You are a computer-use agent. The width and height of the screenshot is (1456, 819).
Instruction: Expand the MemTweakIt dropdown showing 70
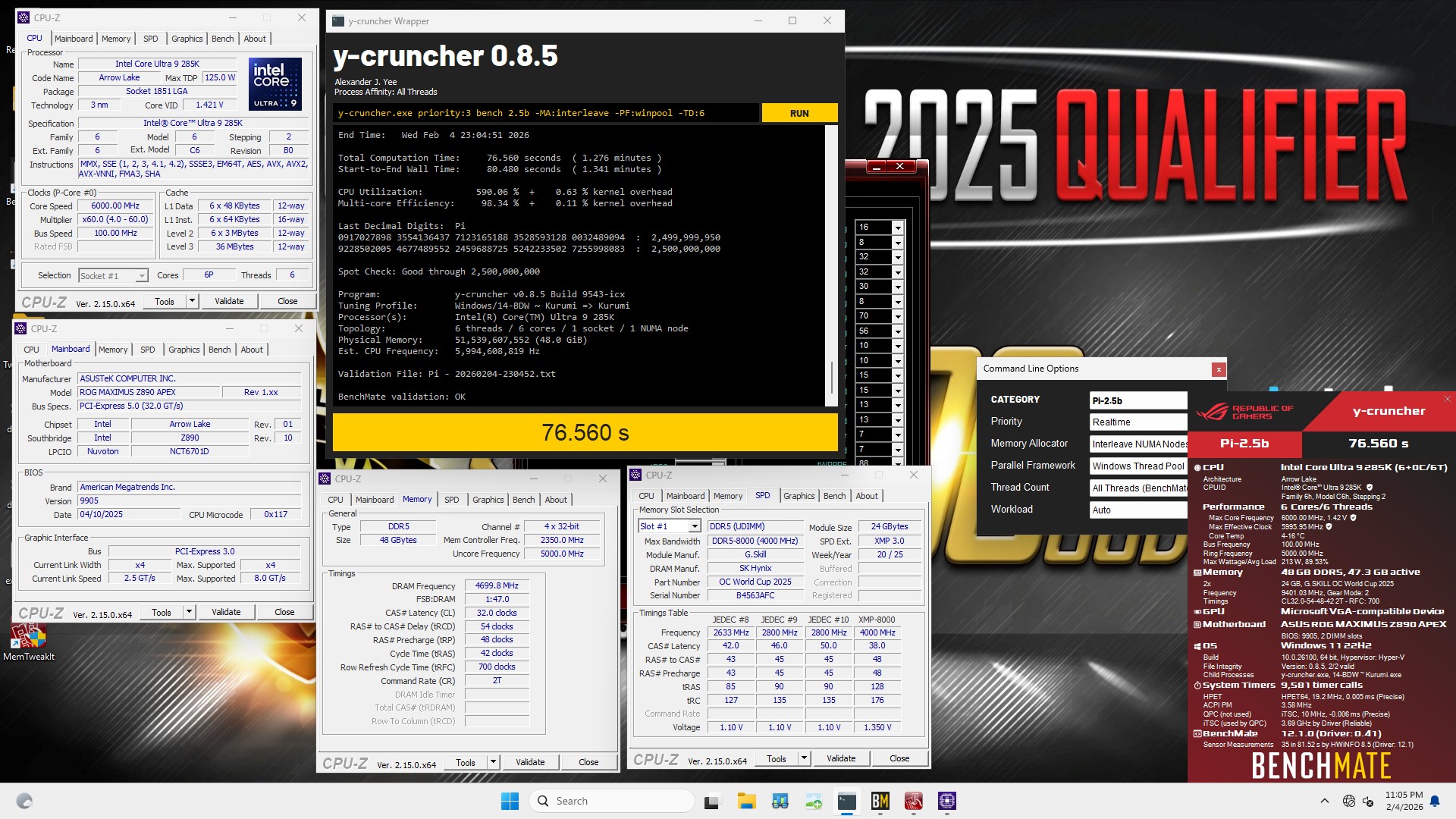coord(898,316)
